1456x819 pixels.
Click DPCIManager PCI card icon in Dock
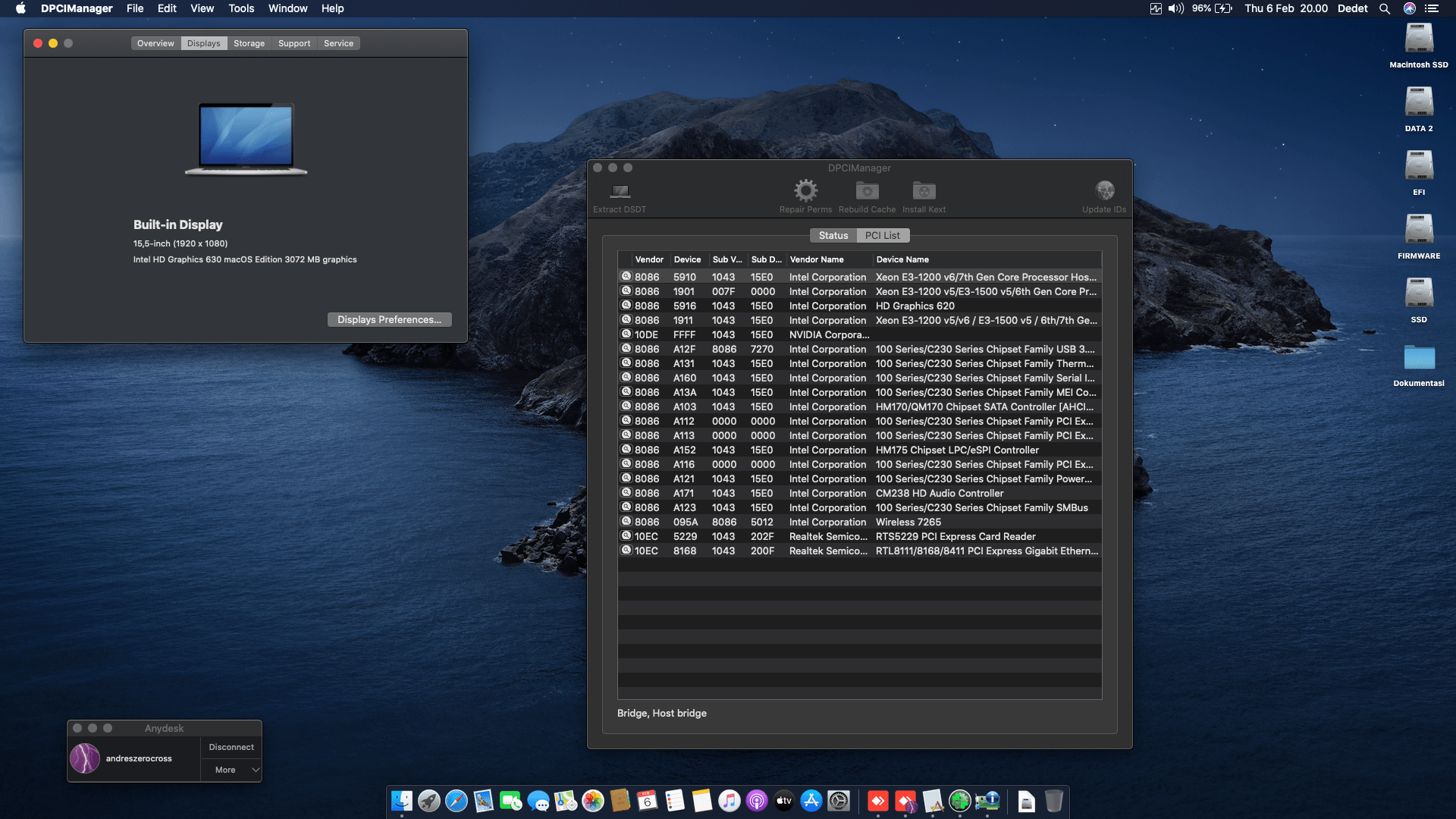click(987, 801)
